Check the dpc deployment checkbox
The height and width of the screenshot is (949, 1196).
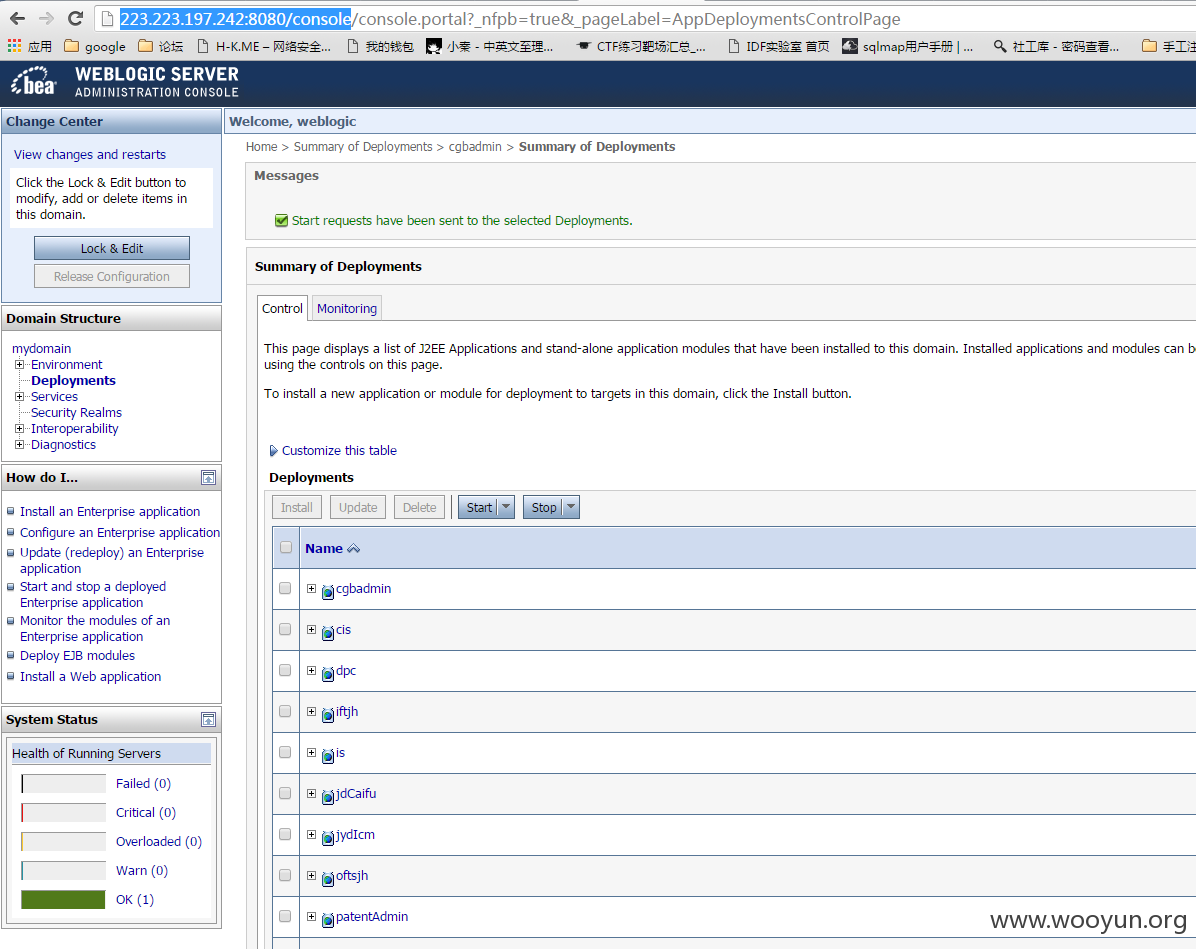[285, 670]
